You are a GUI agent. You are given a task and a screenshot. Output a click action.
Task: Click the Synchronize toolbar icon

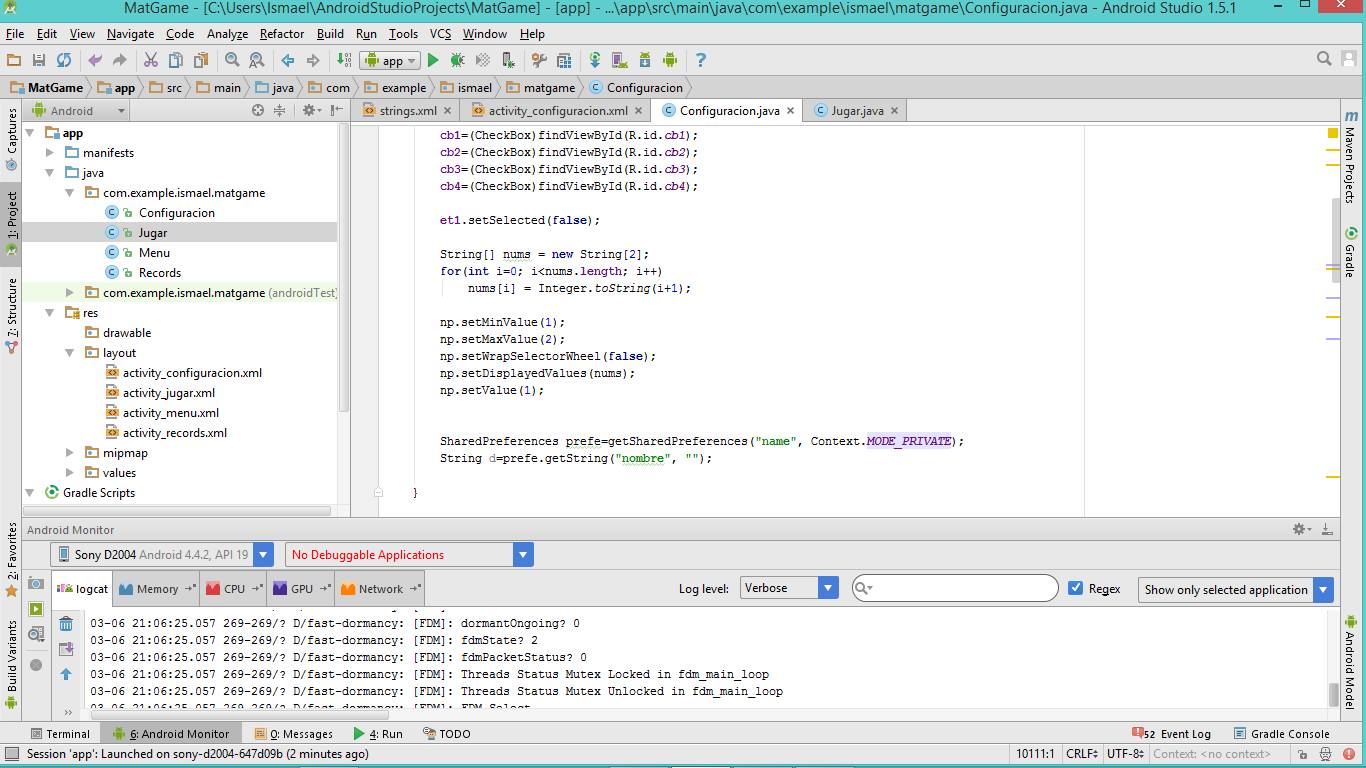[64, 60]
